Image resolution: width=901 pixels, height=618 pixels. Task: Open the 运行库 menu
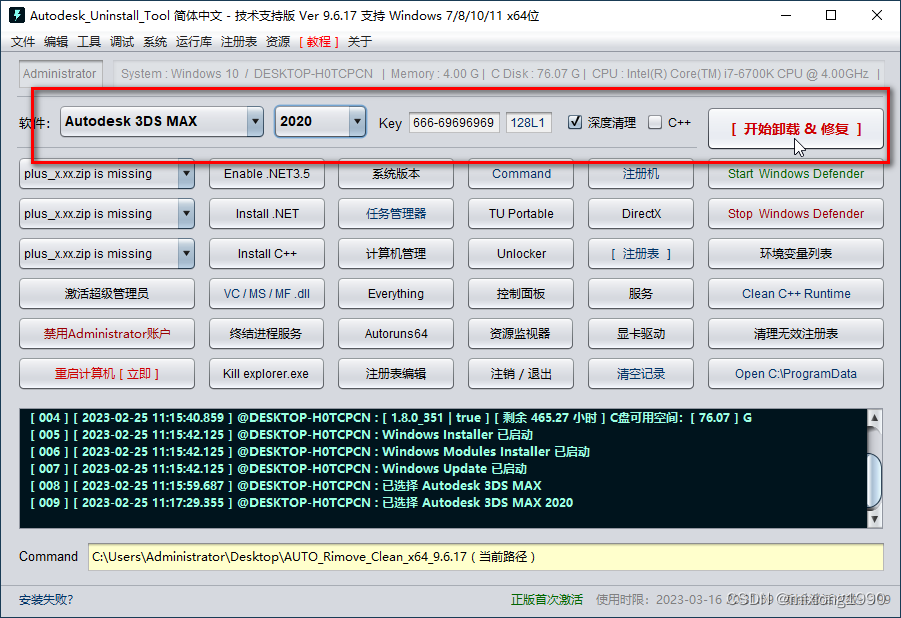click(194, 41)
